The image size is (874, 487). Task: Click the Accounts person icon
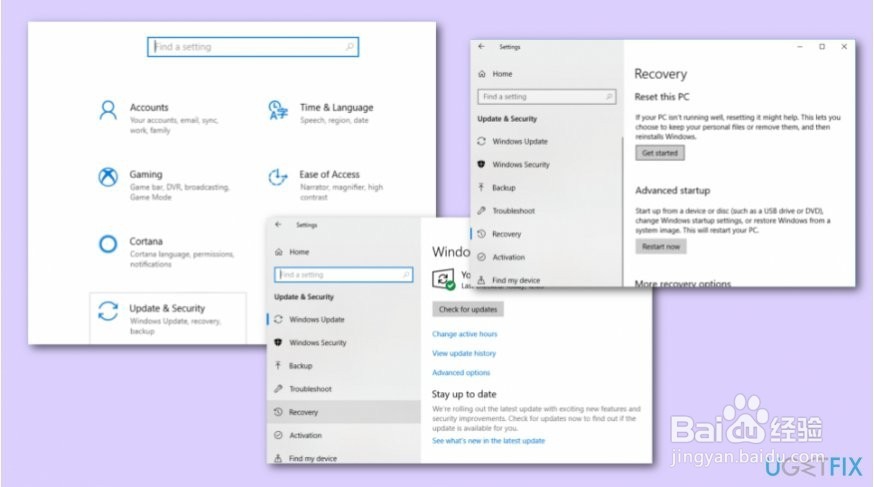click(x=108, y=110)
